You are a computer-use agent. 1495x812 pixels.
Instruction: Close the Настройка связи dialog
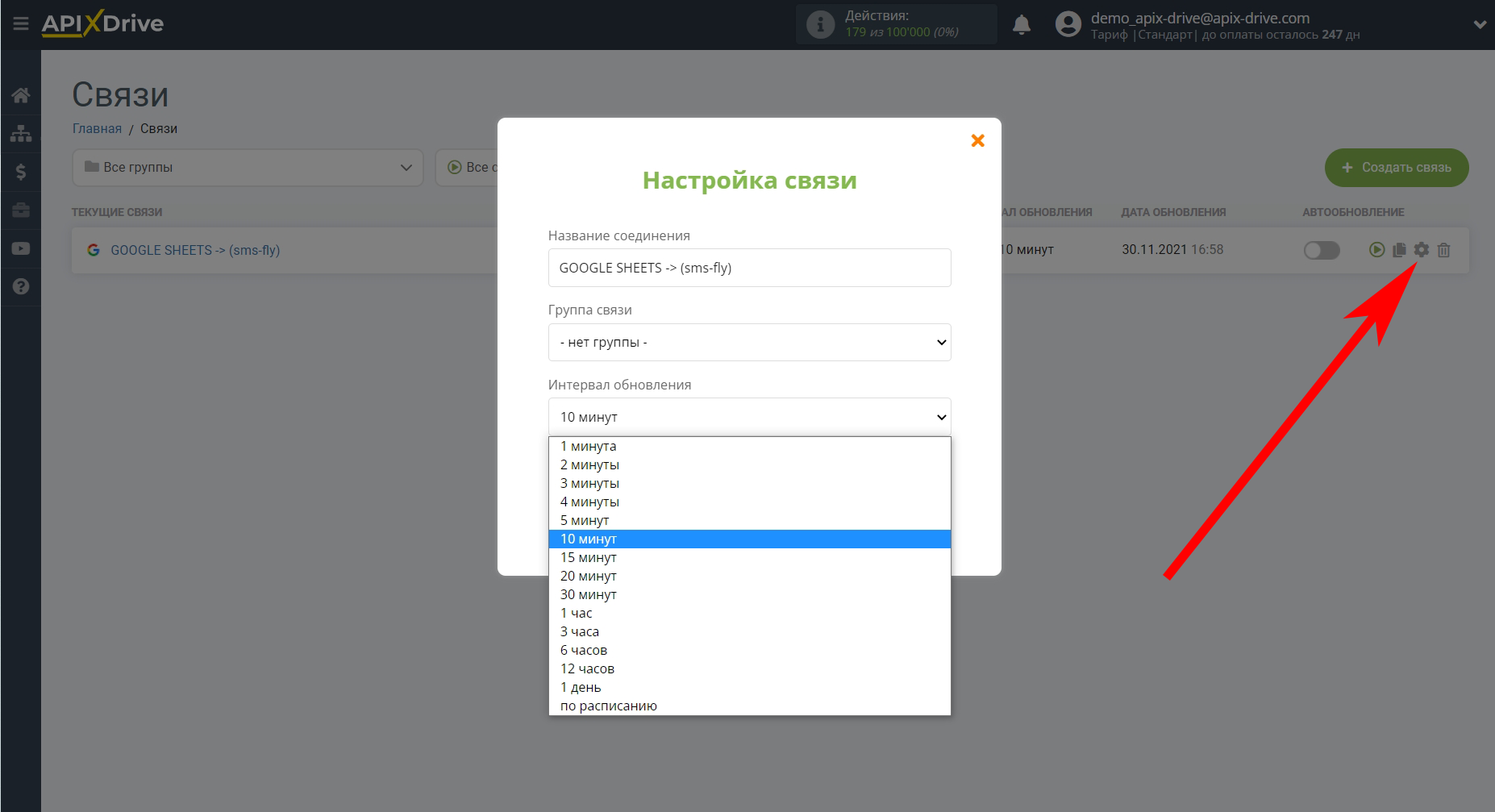pyautogui.click(x=977, y=140)
